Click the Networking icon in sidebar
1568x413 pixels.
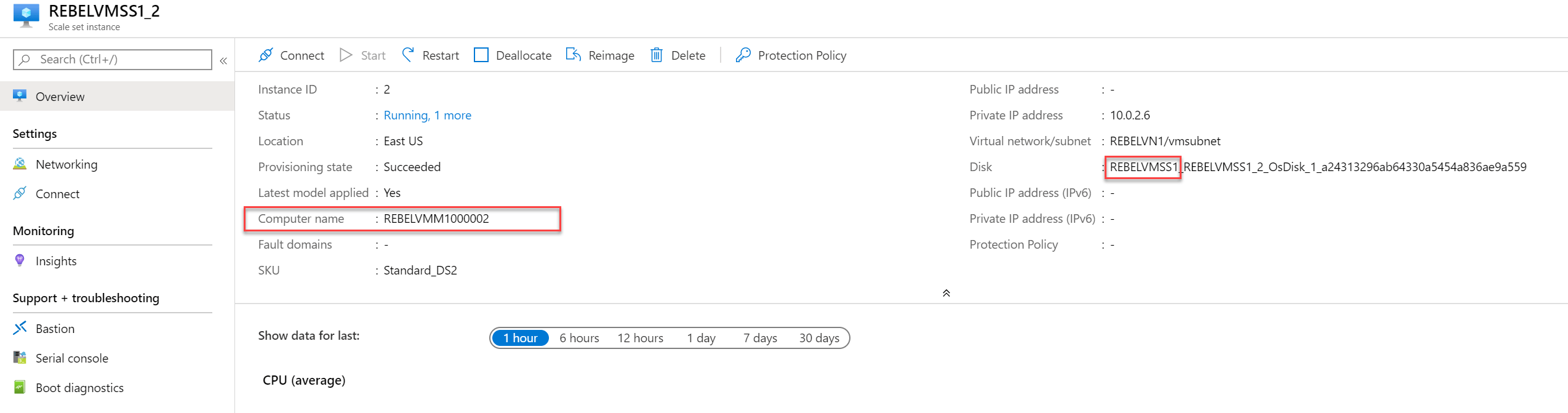pos(20,164)
